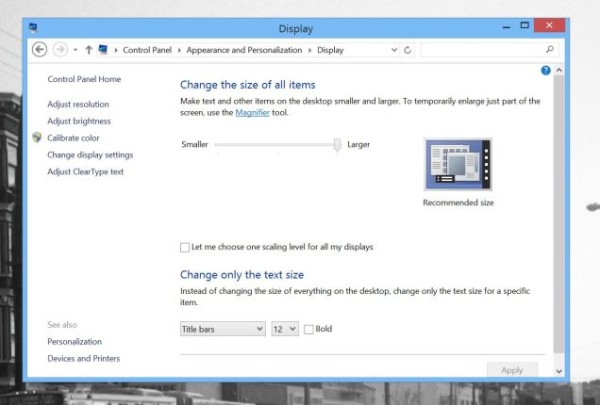Open Help via the blue question mark
Image resolution: width=600 pixels, height=405 pixels.
coord(545,71)
